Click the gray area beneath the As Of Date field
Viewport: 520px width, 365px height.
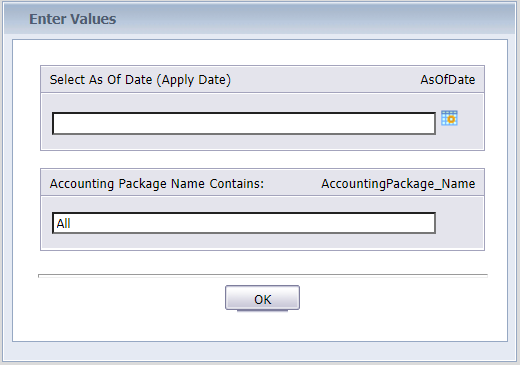(244, 142)
